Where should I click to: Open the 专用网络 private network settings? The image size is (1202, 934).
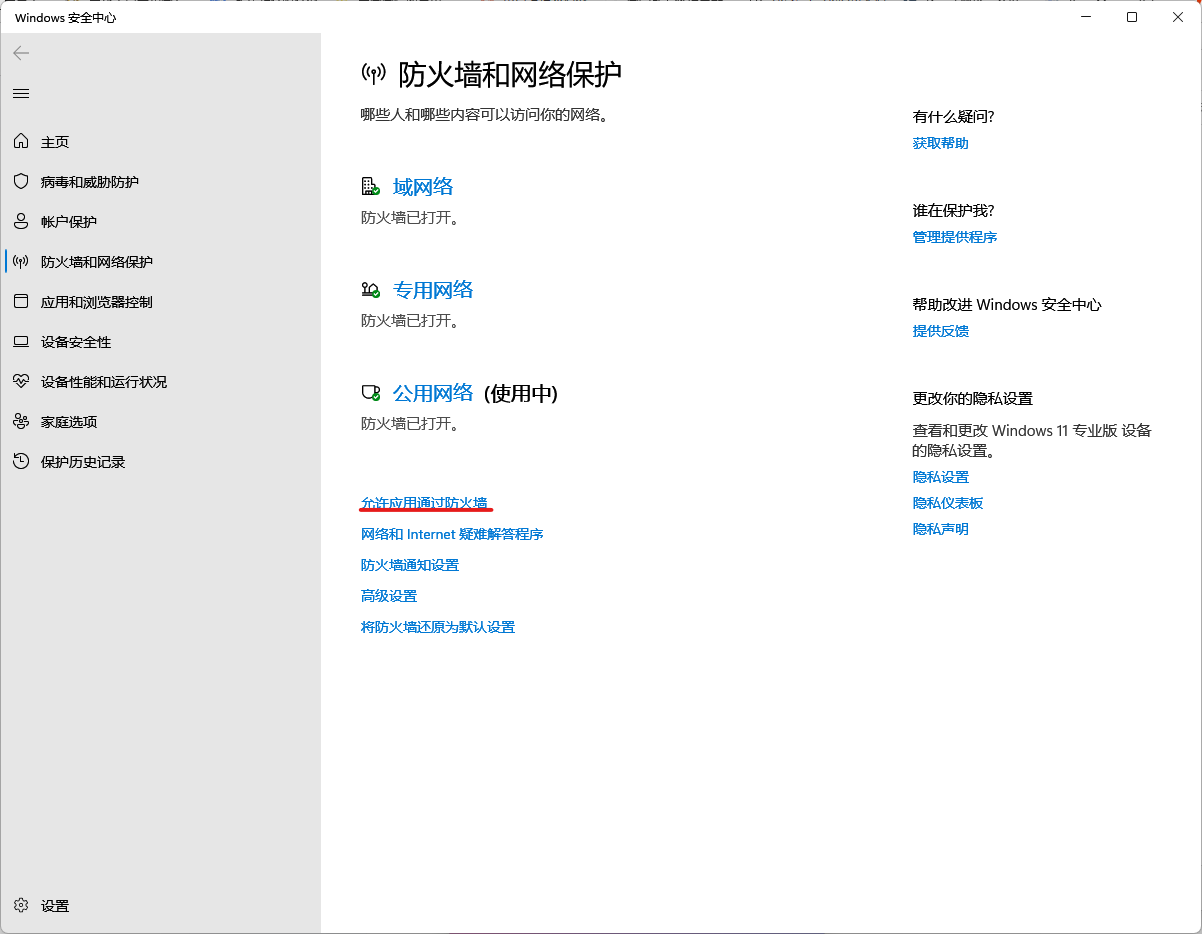pos(432,290)
